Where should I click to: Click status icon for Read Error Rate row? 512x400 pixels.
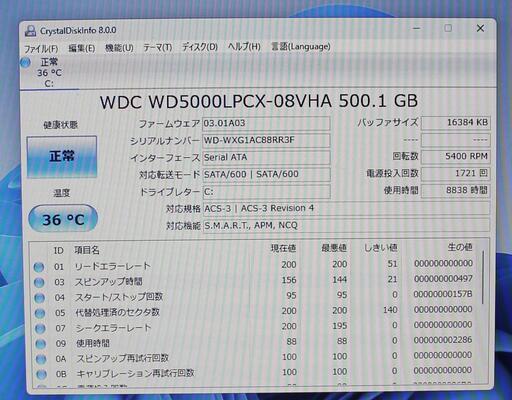[39, 267]
